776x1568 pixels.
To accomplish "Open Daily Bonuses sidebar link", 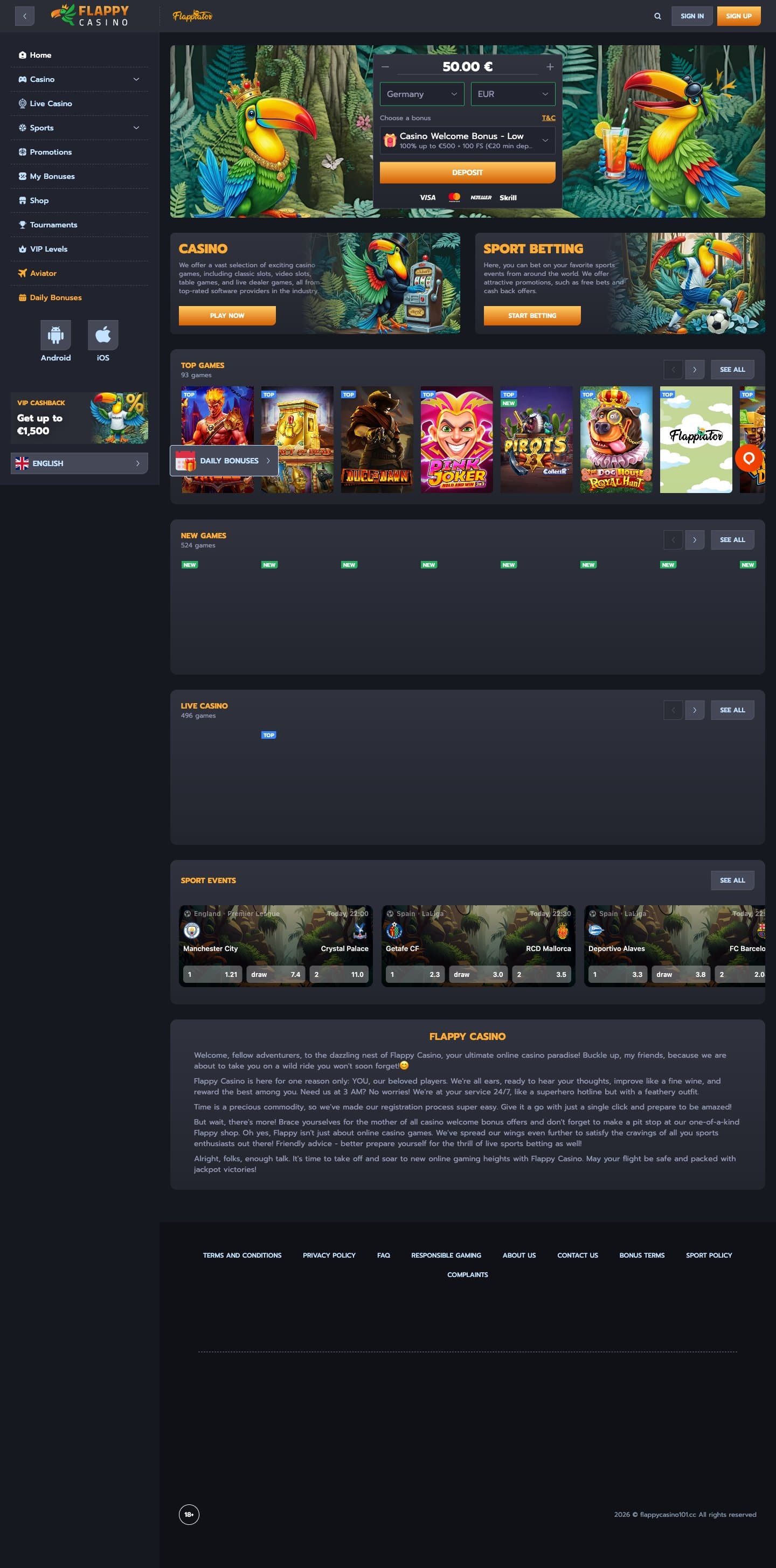I will [79, 297].
